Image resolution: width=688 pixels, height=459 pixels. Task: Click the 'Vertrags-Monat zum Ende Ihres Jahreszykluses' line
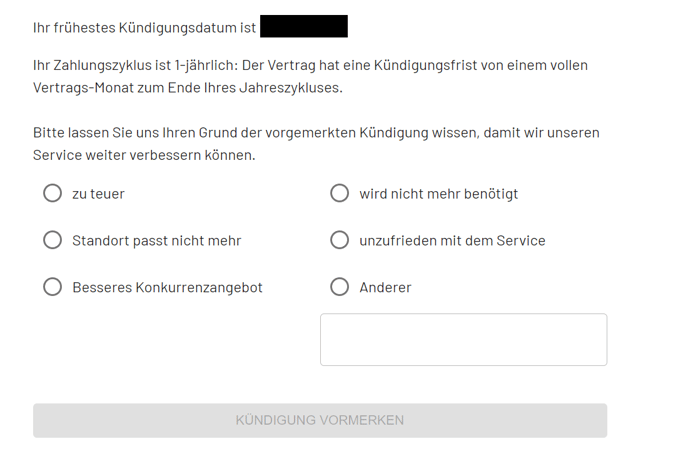(x=187, y=88)
